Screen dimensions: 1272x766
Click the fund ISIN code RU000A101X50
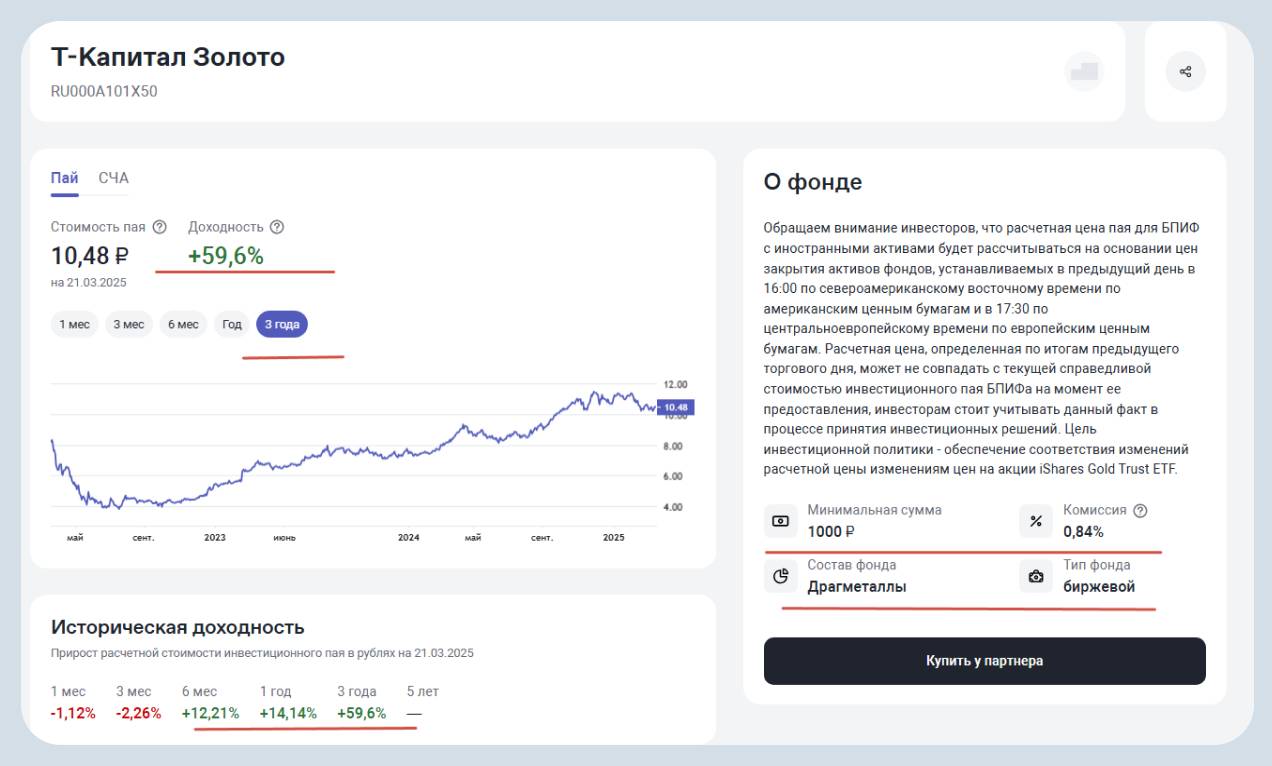tap(104, 92)
